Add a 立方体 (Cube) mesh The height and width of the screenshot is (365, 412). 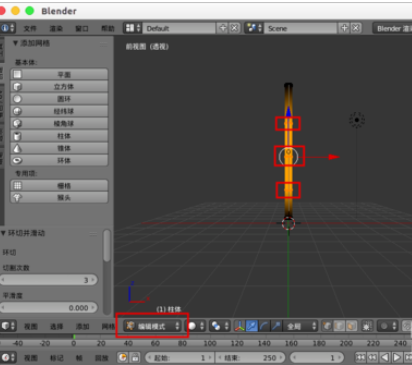point(59,87)
